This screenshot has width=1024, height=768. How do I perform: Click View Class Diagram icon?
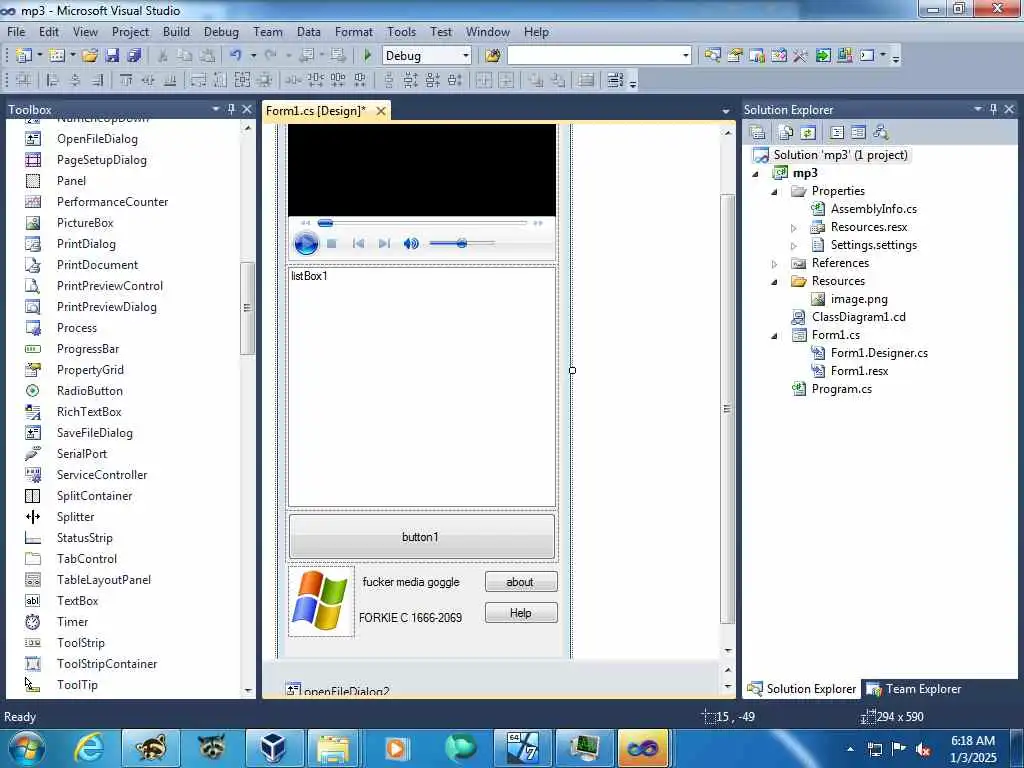(881, 133)
